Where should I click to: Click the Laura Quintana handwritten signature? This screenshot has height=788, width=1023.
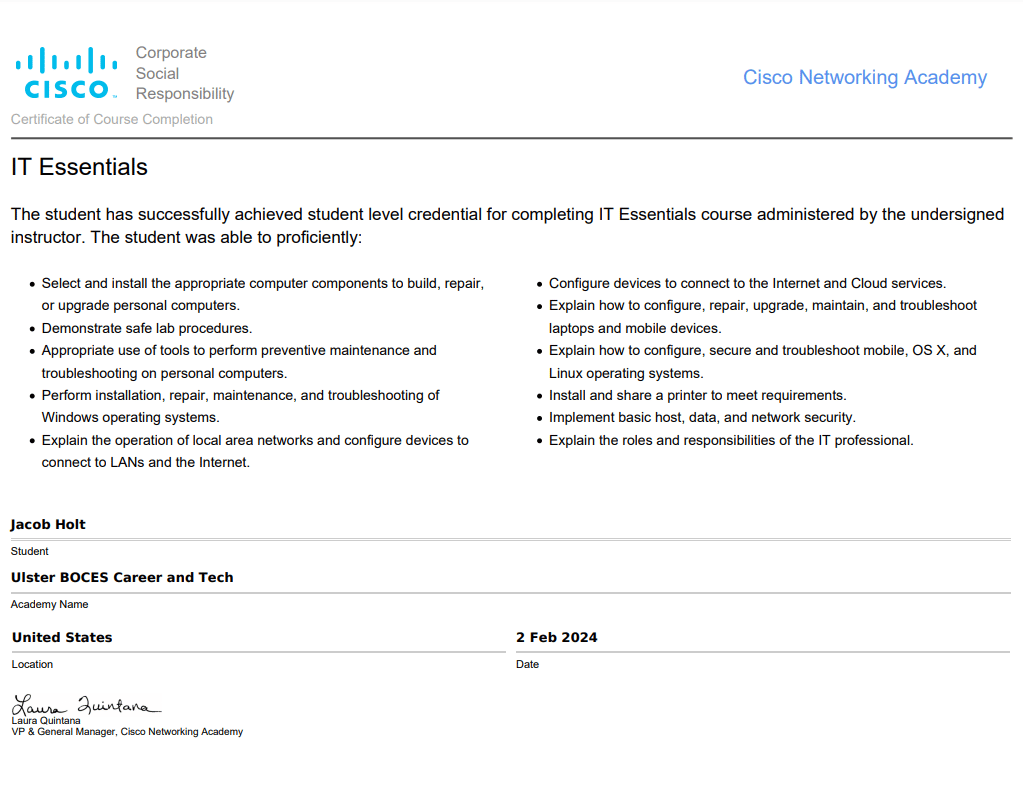pos(86,704)
